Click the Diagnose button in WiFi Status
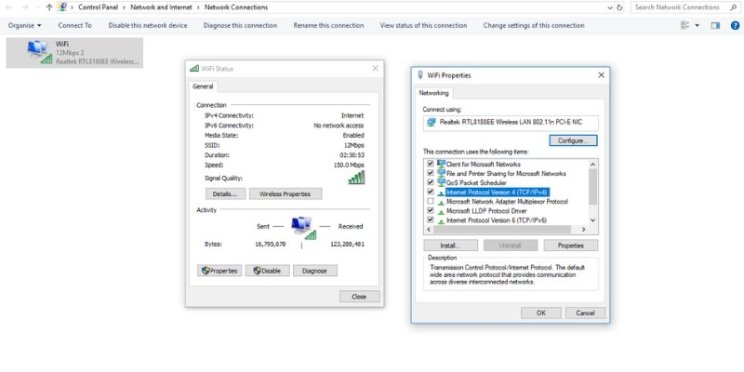Screen dimensions: 744x372 click(x=315, y=271)
